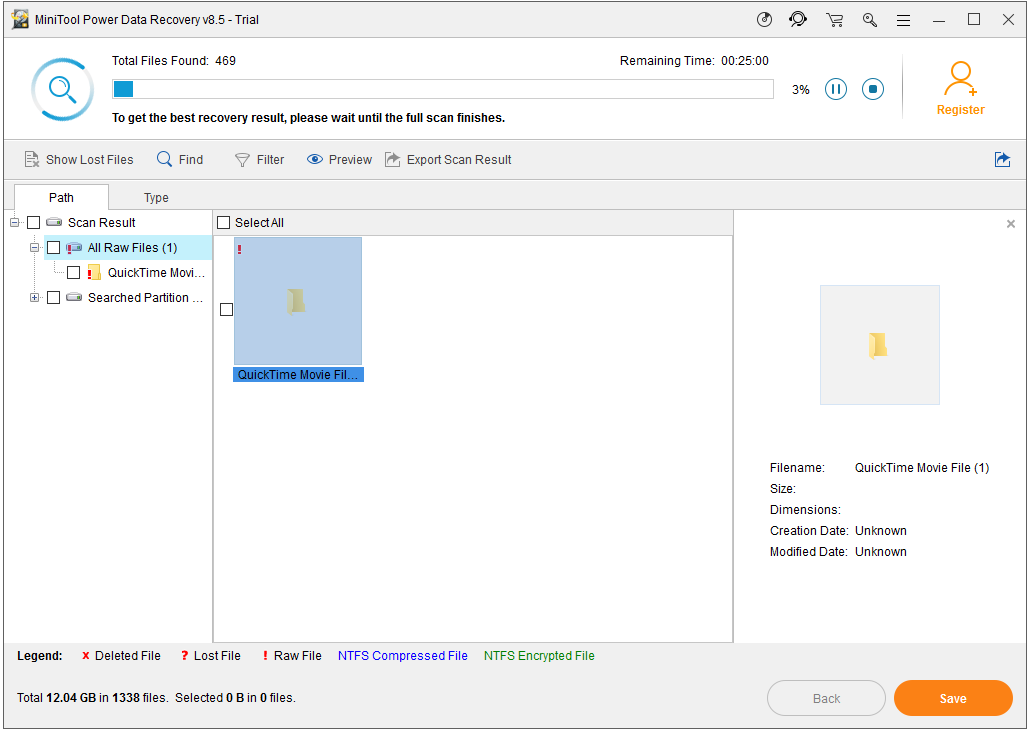Stop the scan

[x=873, y=89]
